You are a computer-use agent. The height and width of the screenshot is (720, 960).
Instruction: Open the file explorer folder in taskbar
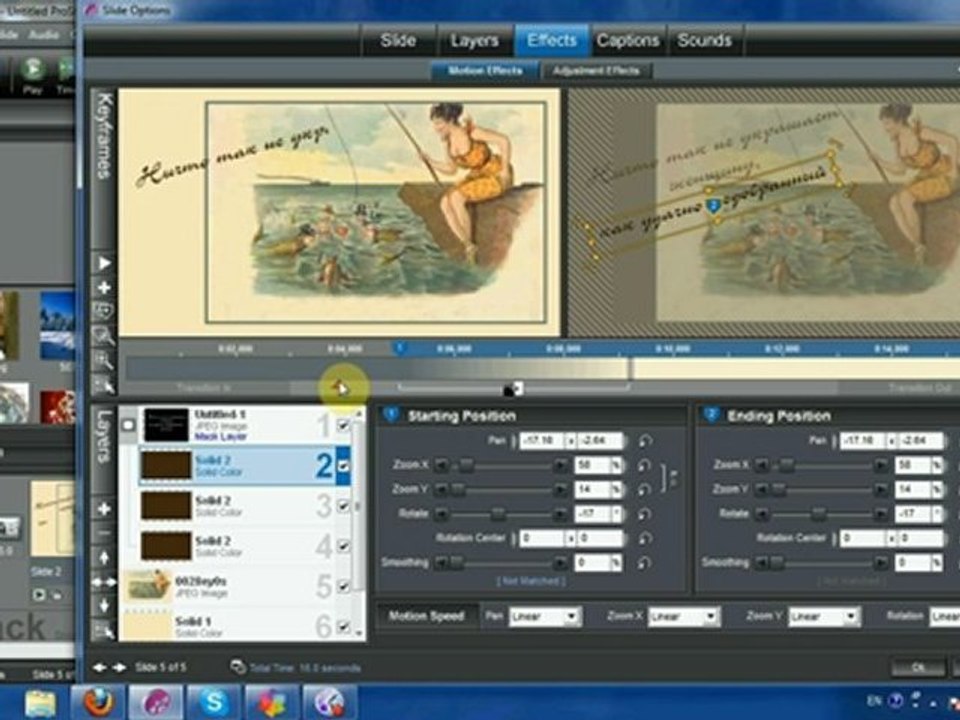40,702
